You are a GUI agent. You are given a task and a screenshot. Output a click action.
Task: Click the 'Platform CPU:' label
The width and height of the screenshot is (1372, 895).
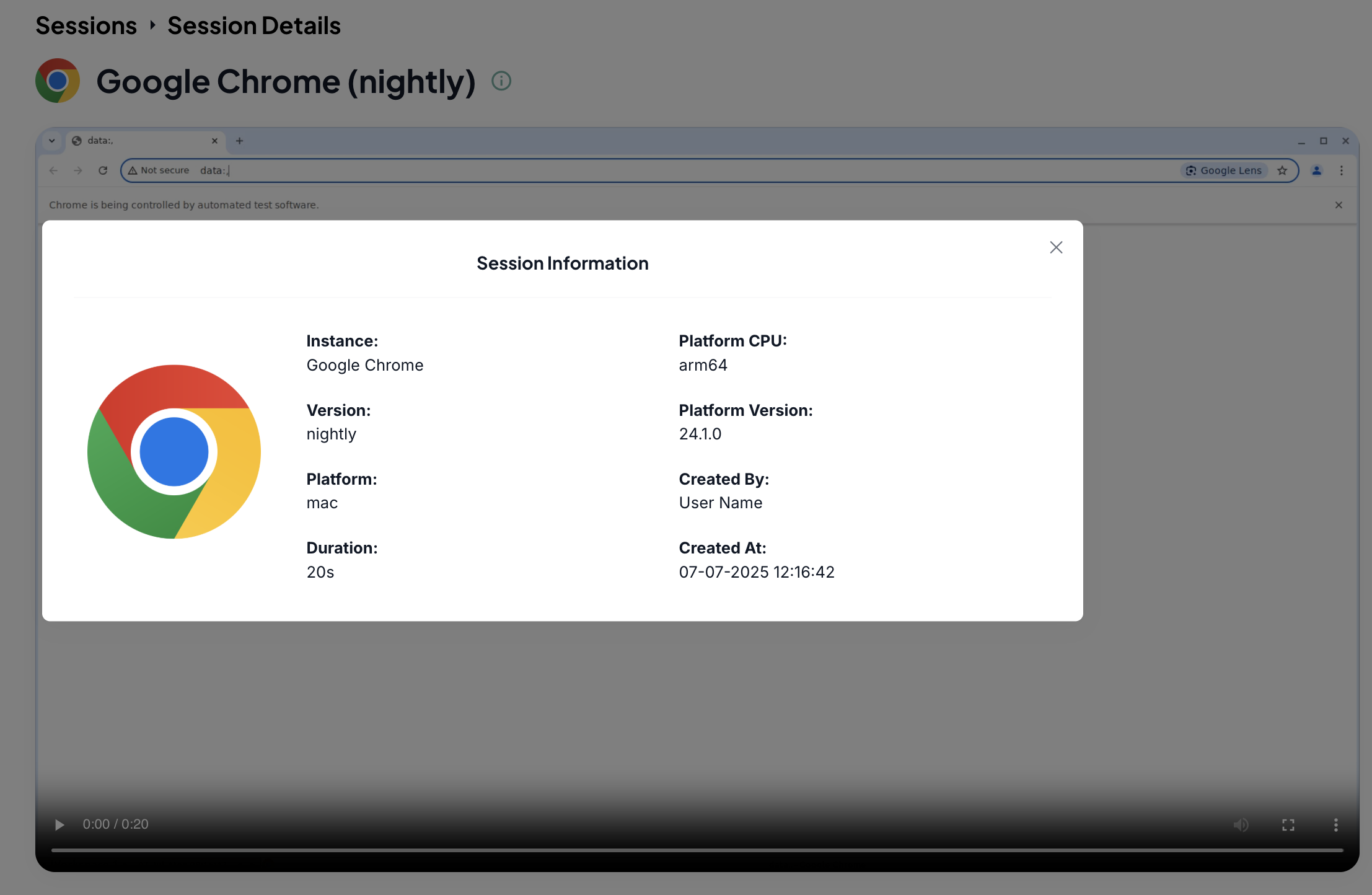coord(733,341)
